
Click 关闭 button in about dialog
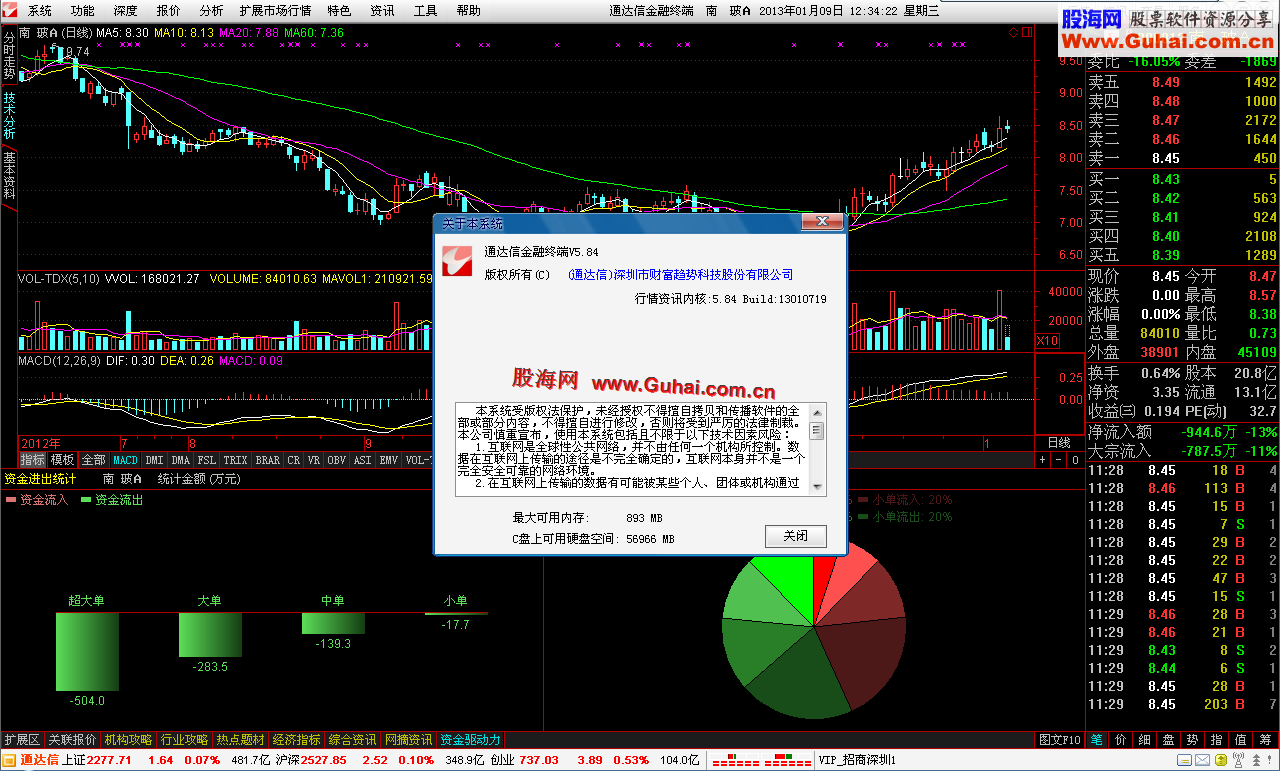point(796,536)
